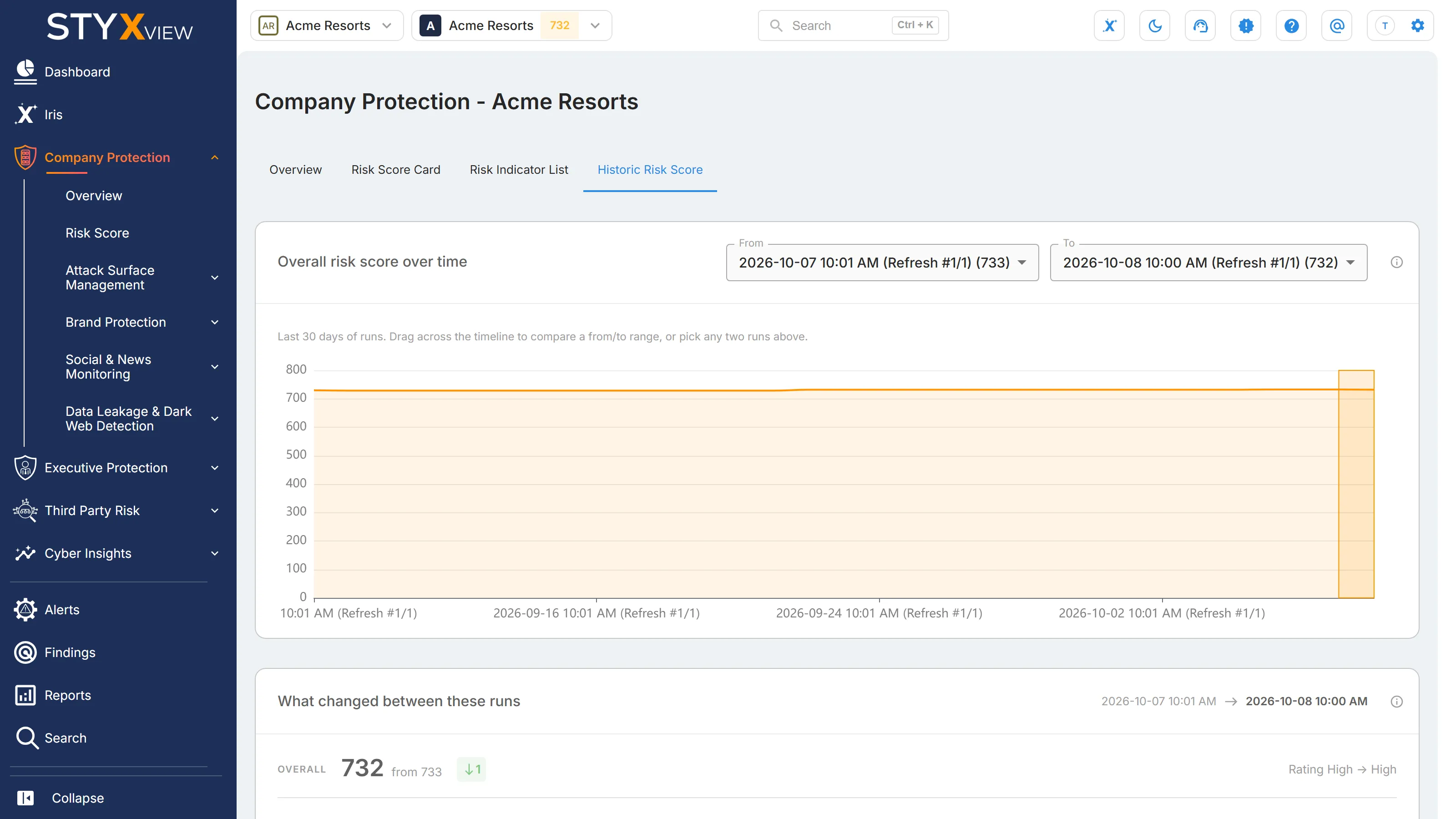Expand Brand Protection submenu

tap(215, 322)
